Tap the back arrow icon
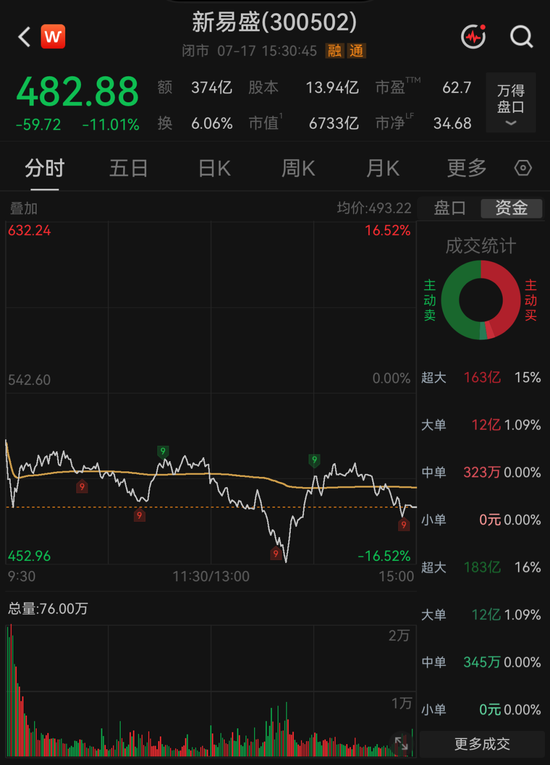Image resolution: width=550 pixels, height=765 pixels. coord(24,37)
